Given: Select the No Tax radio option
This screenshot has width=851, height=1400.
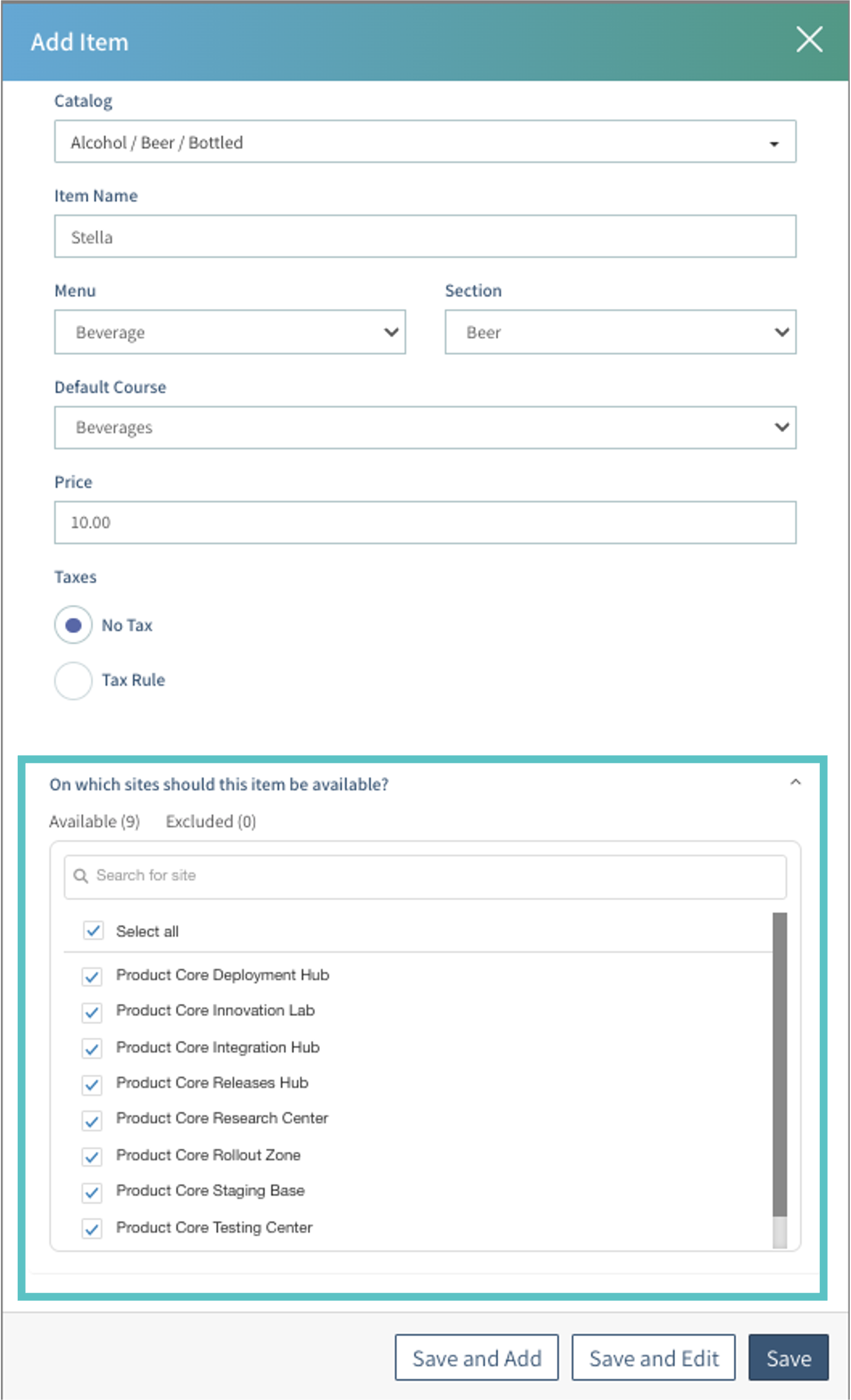Looking at the screenshot, I should click(73, 625).
